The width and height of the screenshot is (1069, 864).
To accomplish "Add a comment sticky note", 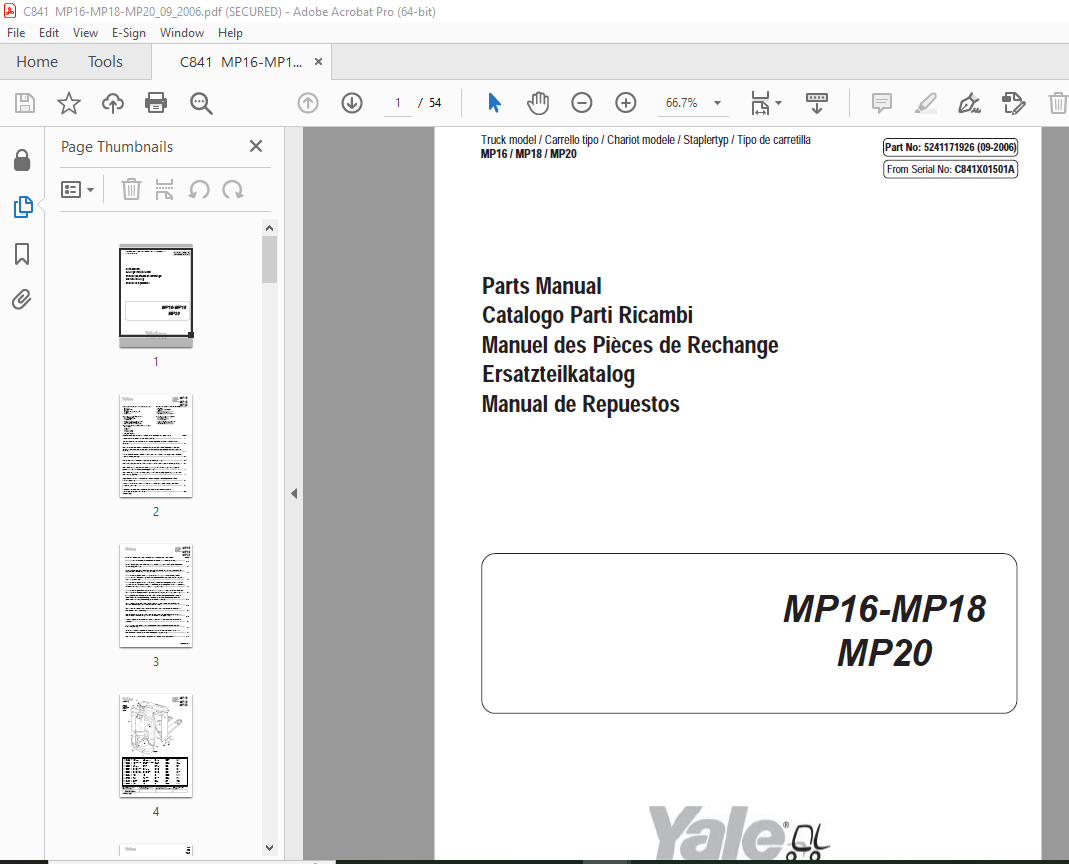I will (882, 103).
